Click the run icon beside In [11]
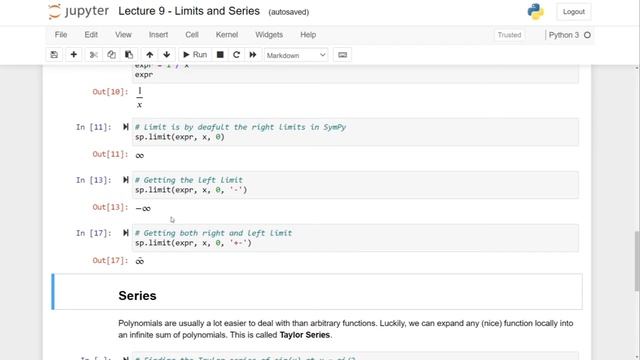640x360 pixels. (125, 127)
